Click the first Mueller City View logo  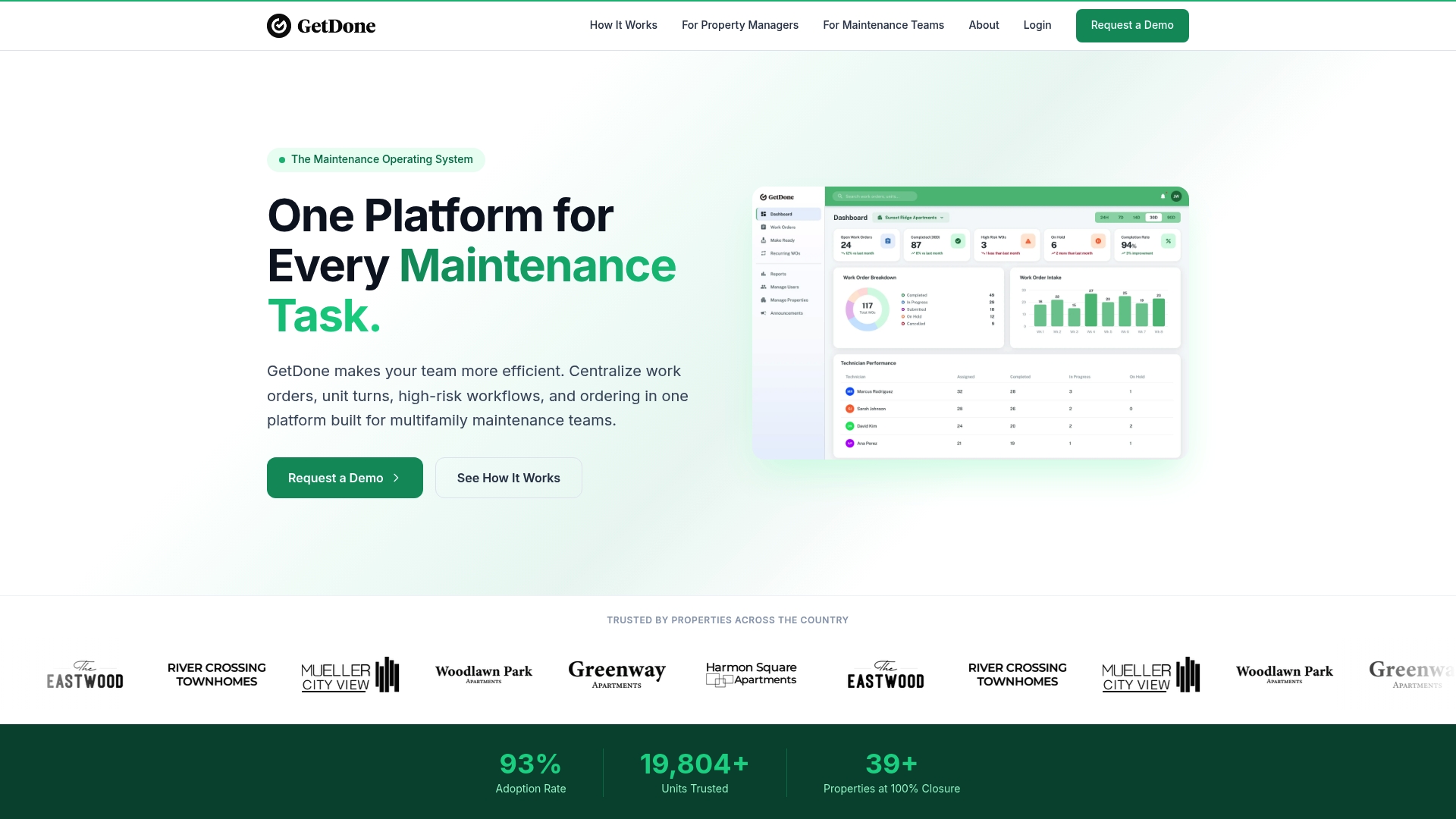tap(350, 675)
